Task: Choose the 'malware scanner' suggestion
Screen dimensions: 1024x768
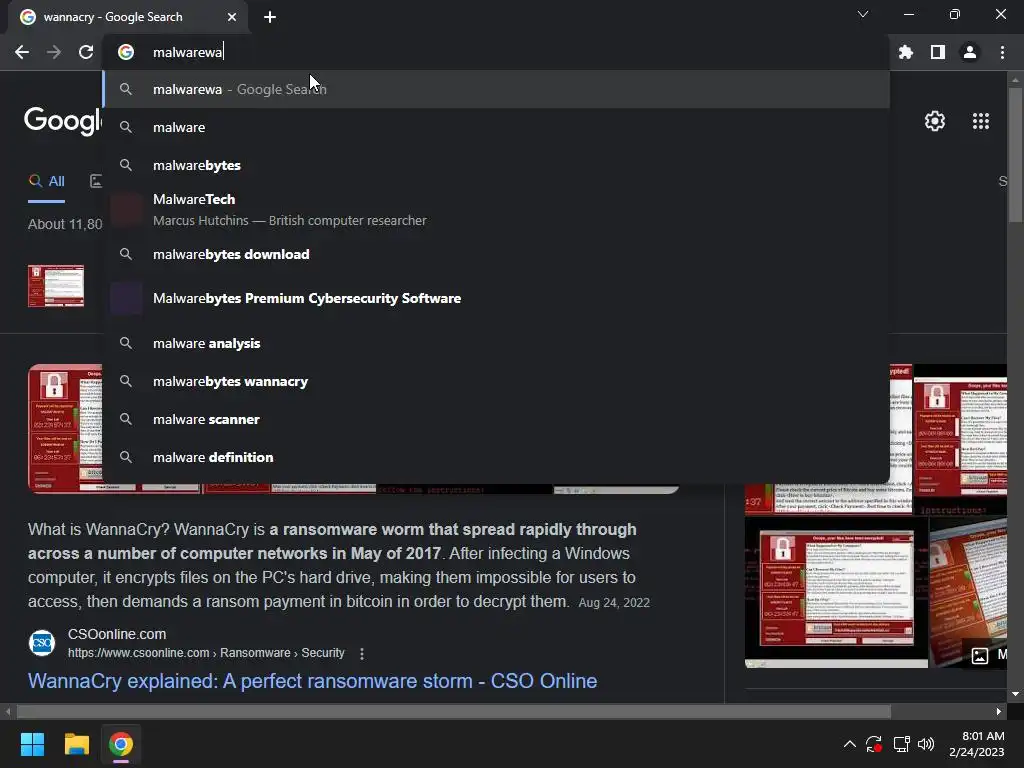Action: (496, 419)
